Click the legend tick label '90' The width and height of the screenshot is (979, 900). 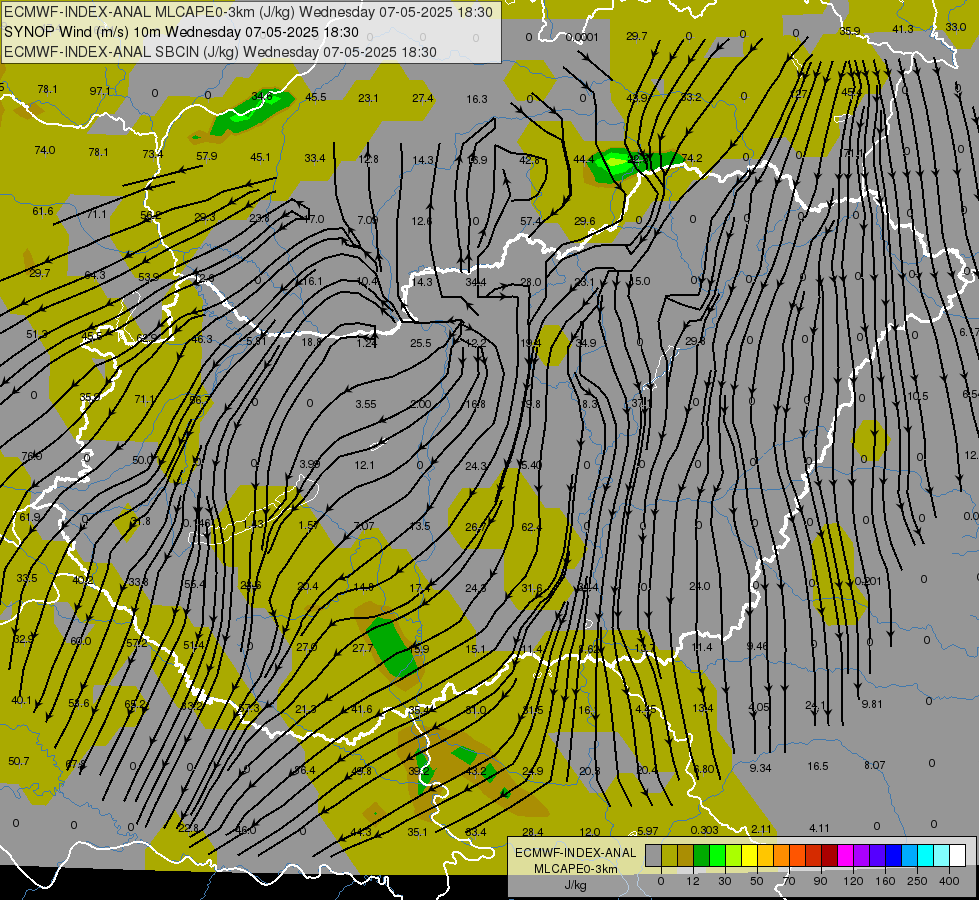click(820, 881)
